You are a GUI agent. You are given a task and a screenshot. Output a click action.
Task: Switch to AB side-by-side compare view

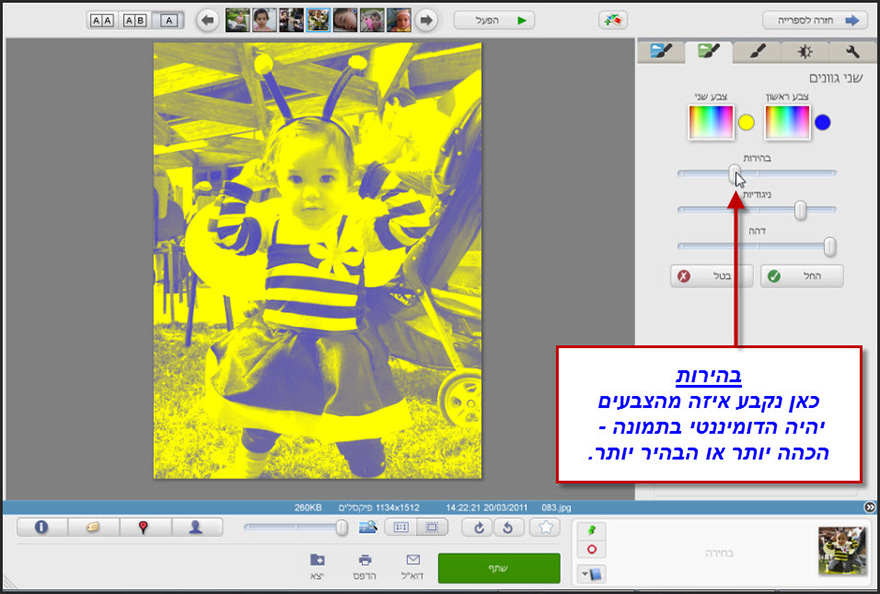tap(134, 18)
